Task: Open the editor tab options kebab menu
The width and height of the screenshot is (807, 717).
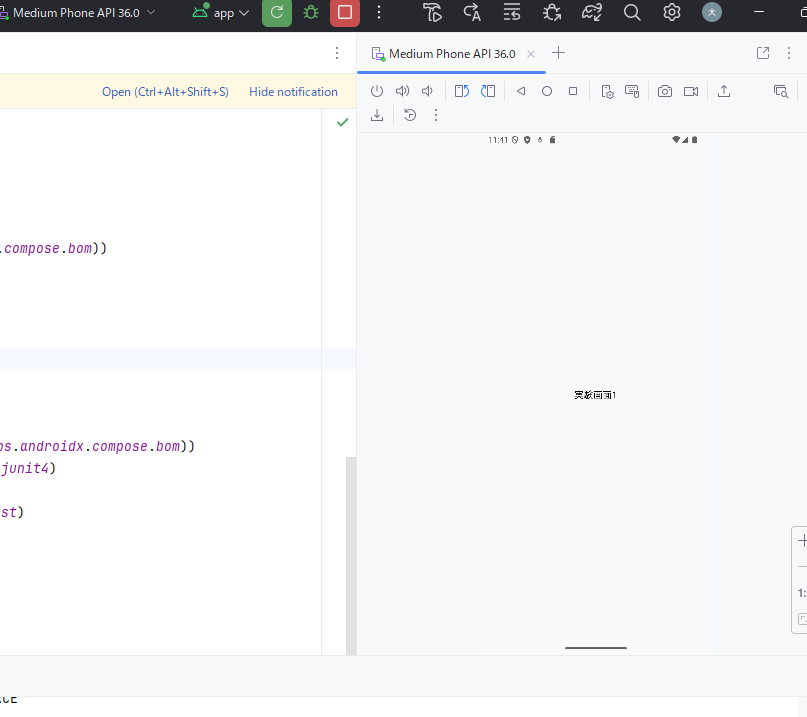Action: click(x=337, y=53)
